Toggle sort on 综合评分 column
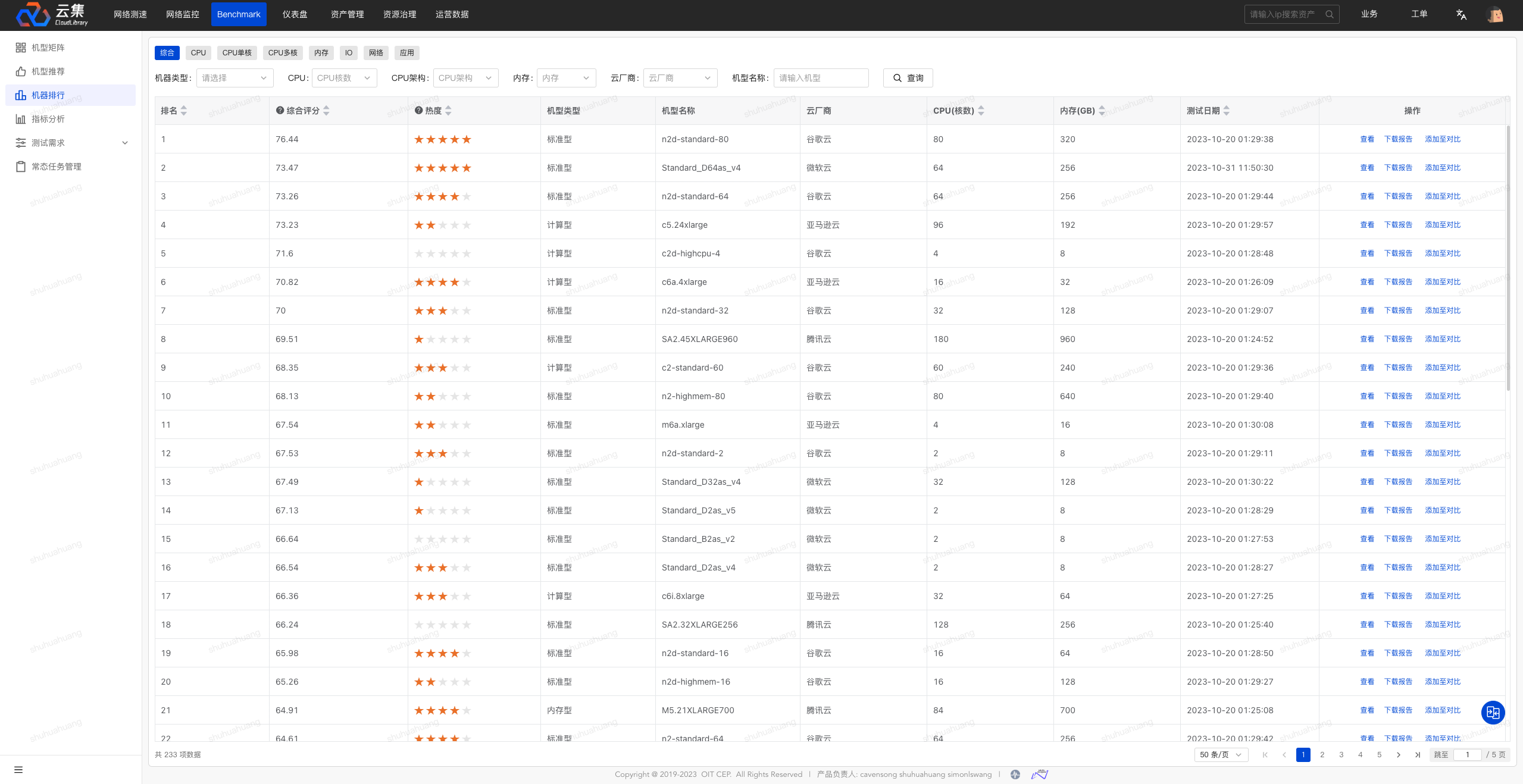Viewport: 1523px width, 784px height. (x=326, y=111)
